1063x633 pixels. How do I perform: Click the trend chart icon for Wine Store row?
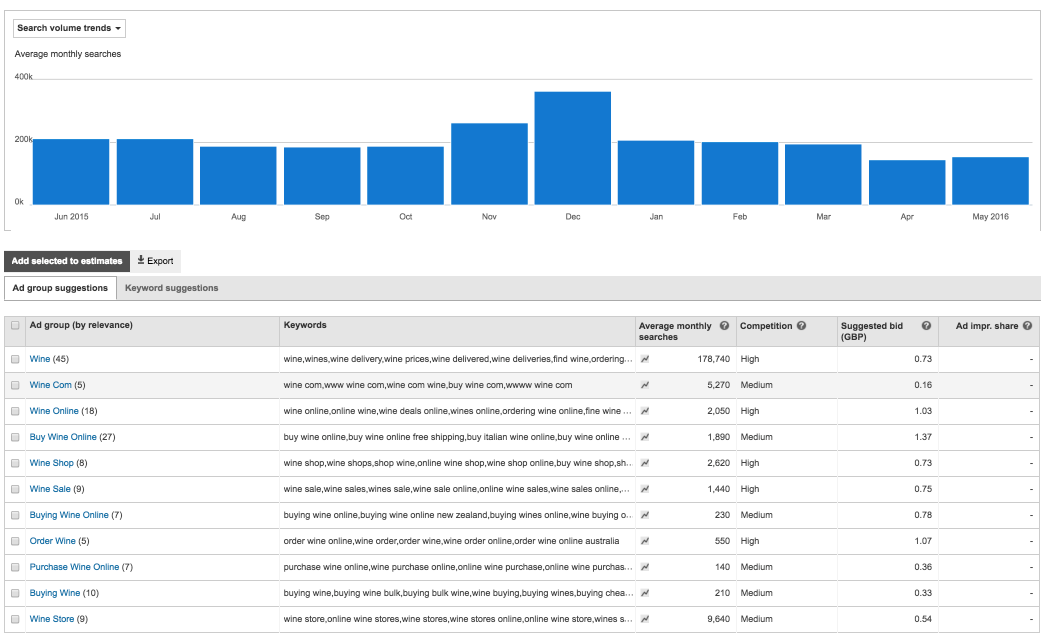point(646,619)
